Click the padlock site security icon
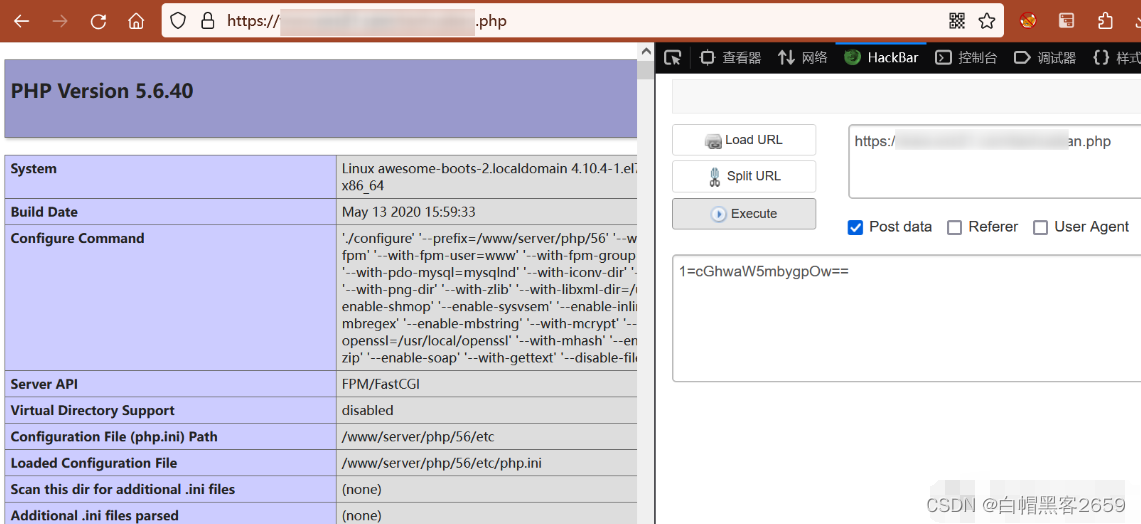This screenshot has width=1141, height=524. tap(207, 20)
